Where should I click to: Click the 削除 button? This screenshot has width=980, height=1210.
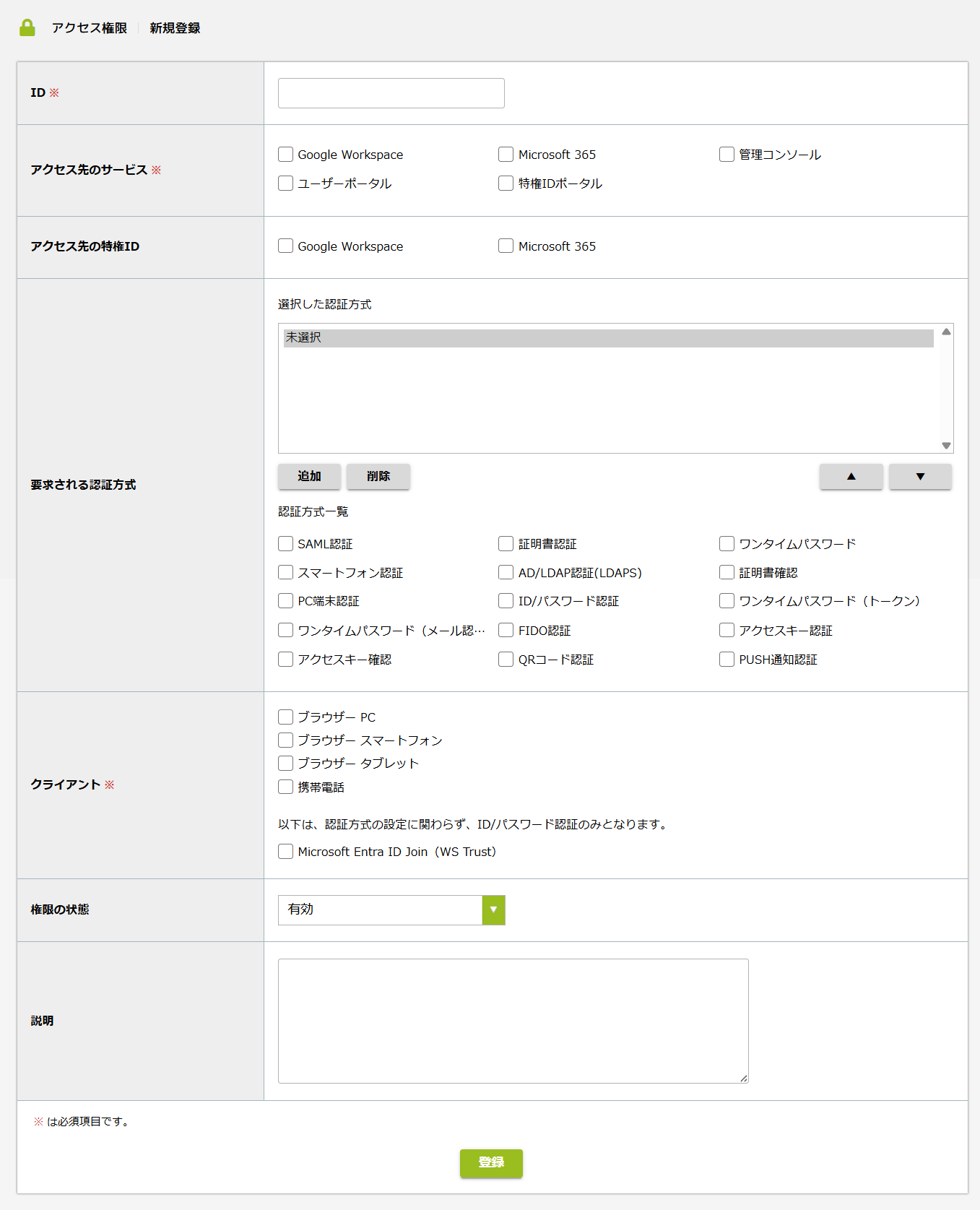378,477
